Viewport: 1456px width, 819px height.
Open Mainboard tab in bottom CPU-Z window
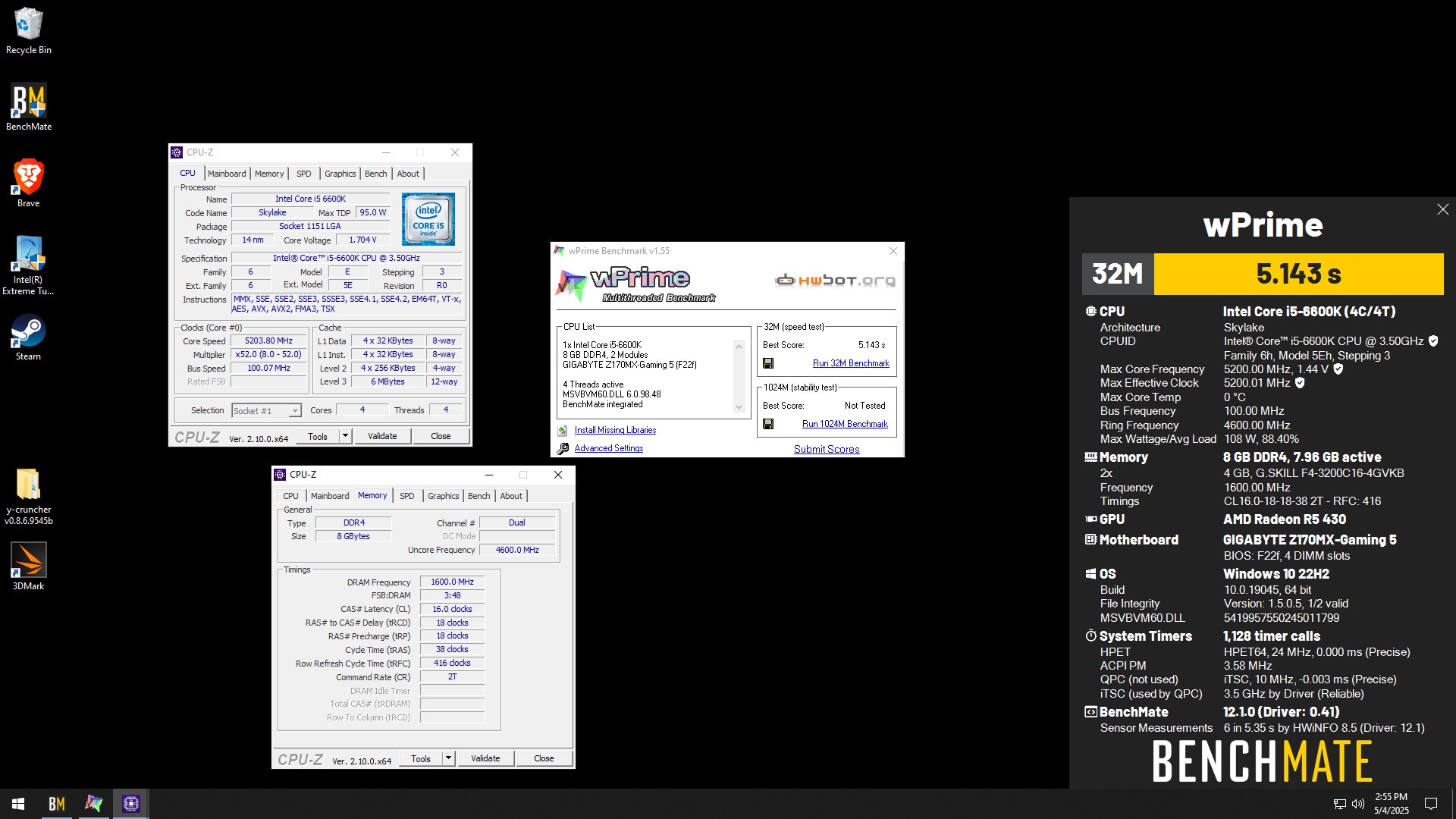tap(330, 496)
